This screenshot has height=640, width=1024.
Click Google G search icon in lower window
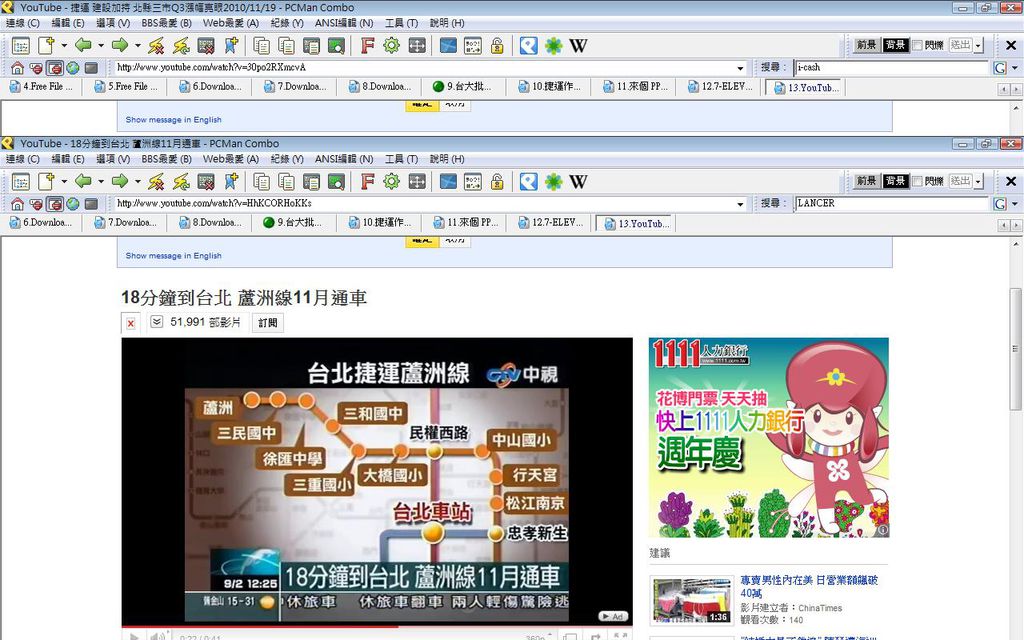point(1000,204)
